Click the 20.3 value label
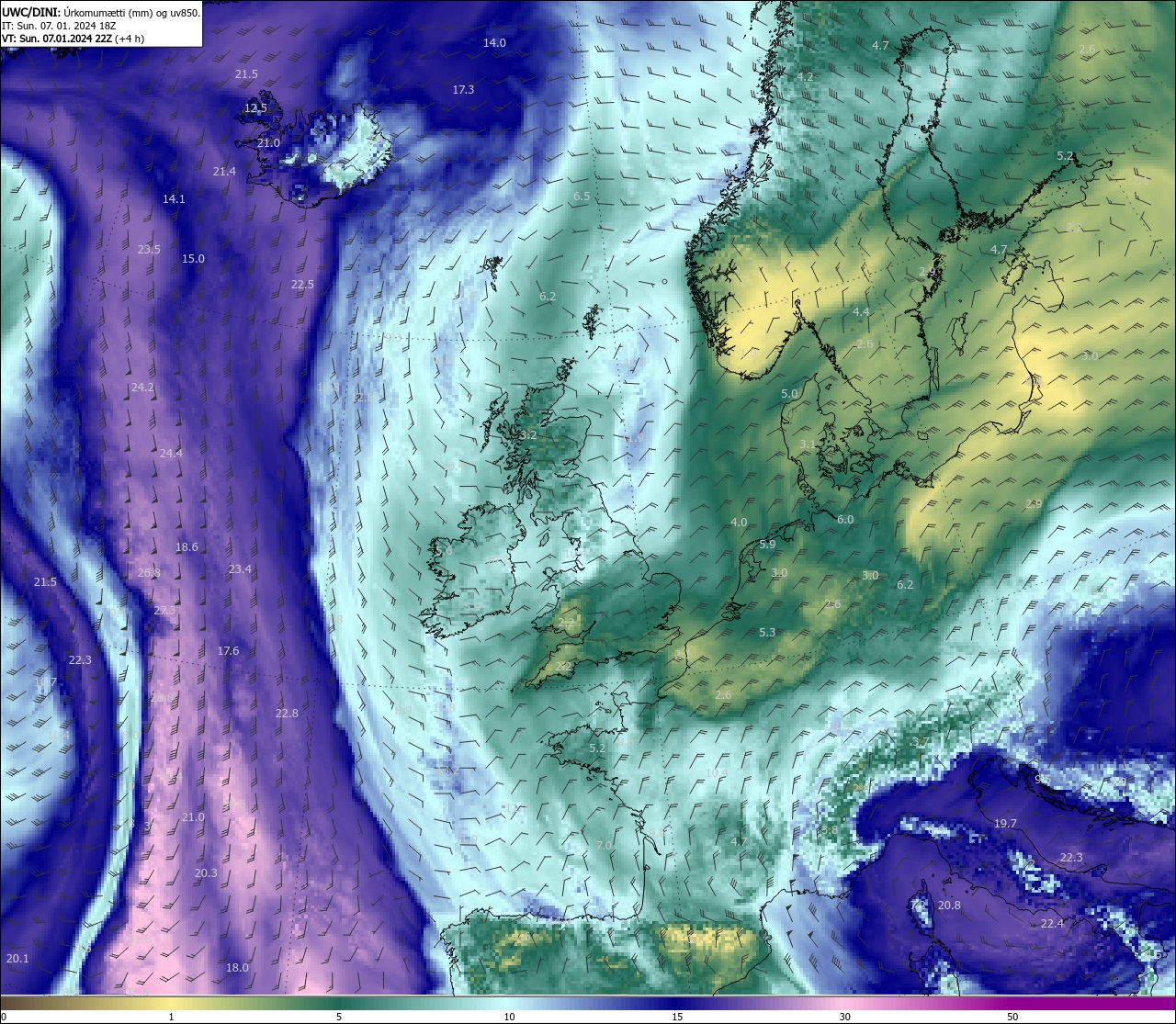Screen dimensions: 1176x1024 206,873
